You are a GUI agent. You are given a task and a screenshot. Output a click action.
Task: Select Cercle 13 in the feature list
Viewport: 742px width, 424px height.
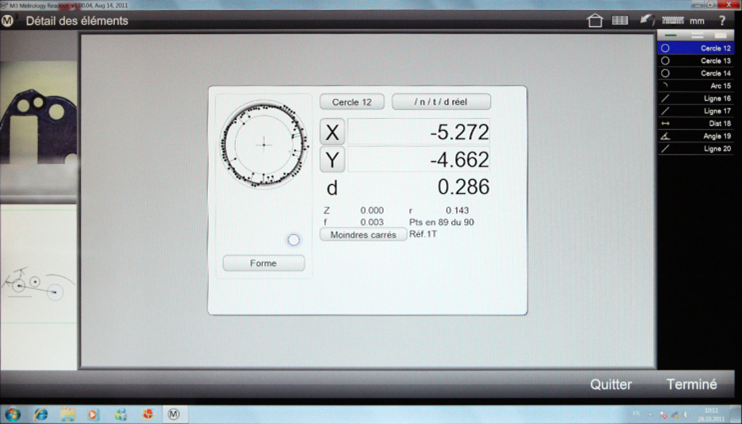(x=696, y=61)
